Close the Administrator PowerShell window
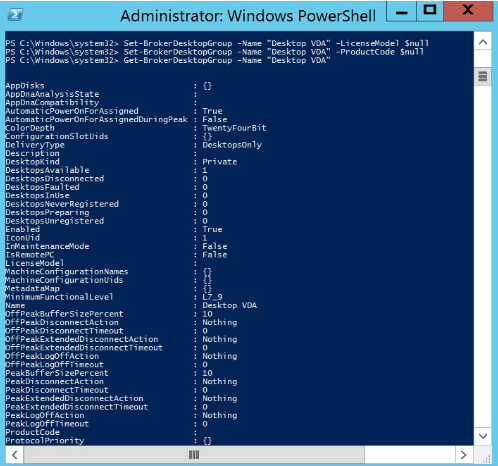The height and width of the screenshot is (466, 498). tap(468, 11)
